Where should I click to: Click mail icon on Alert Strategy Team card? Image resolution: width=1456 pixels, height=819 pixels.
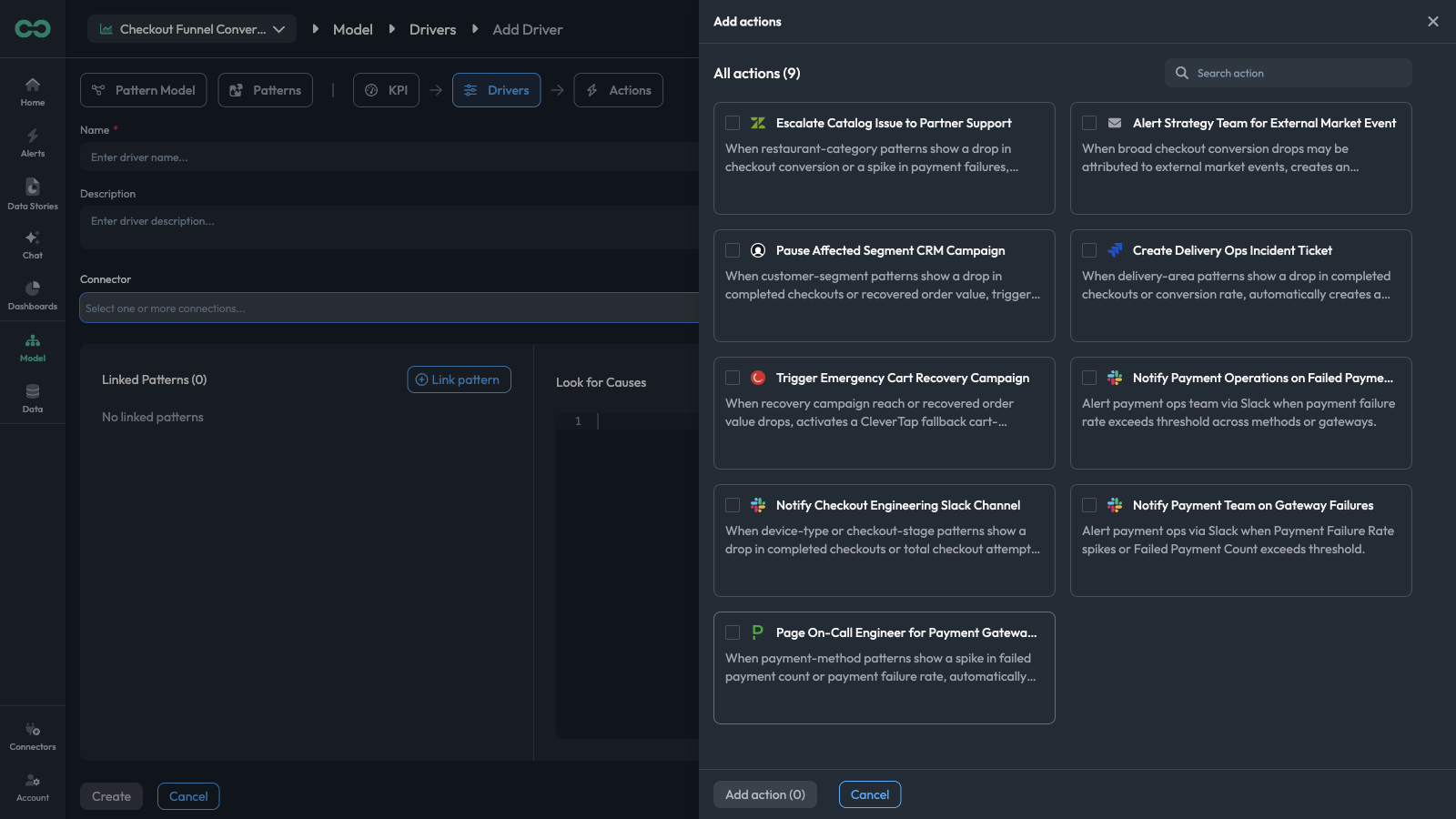coord(1115,123)
